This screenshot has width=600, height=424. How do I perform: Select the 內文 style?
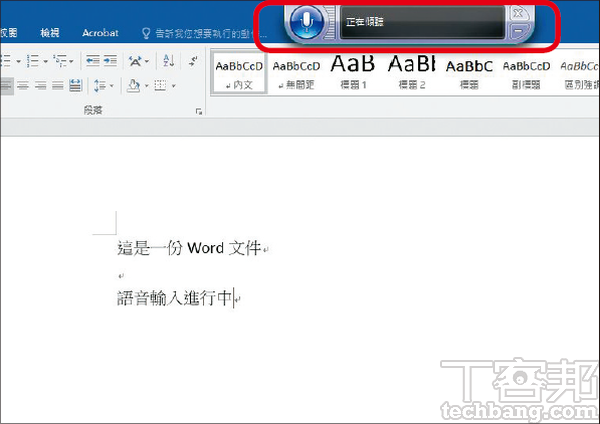point(239,73)
